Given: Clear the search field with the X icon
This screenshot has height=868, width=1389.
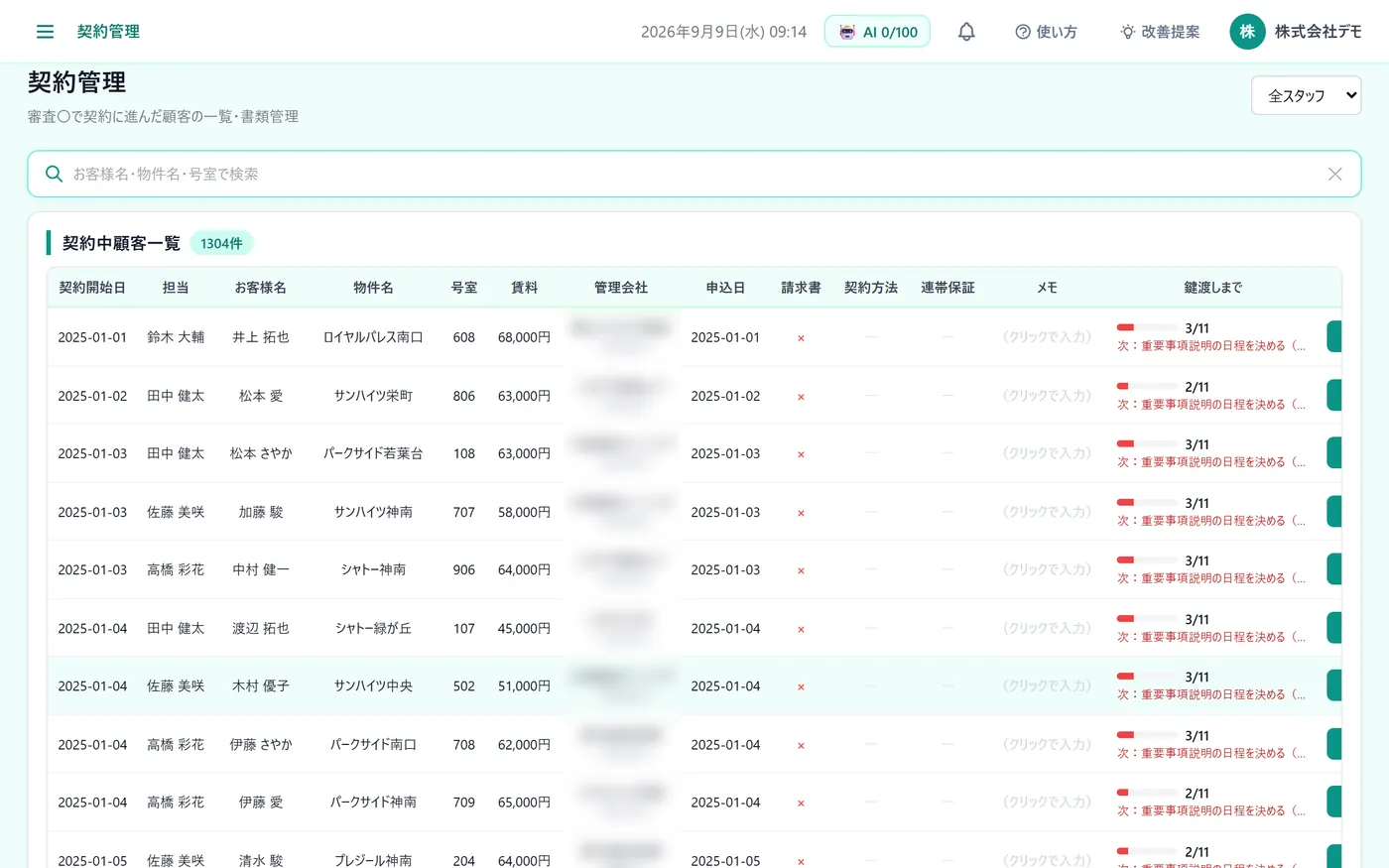Looking at the screenshot, I should pyautogui.click(x=1335, y=174).
